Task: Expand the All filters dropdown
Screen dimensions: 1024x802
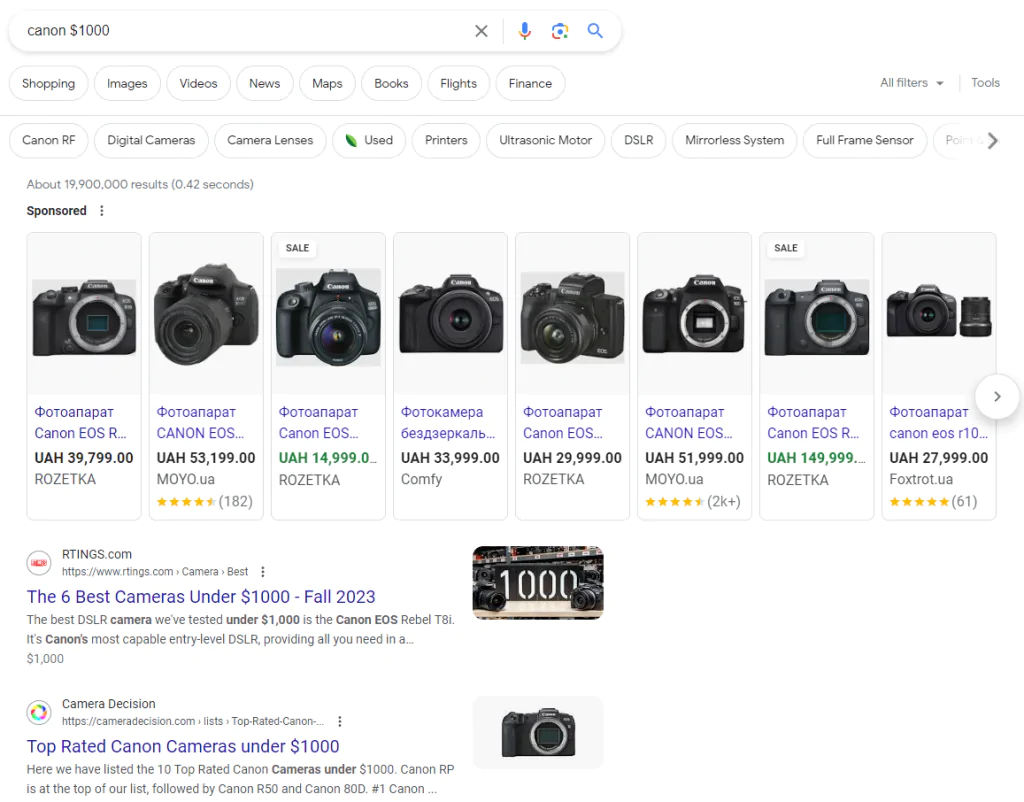Action: pos(912,83)
